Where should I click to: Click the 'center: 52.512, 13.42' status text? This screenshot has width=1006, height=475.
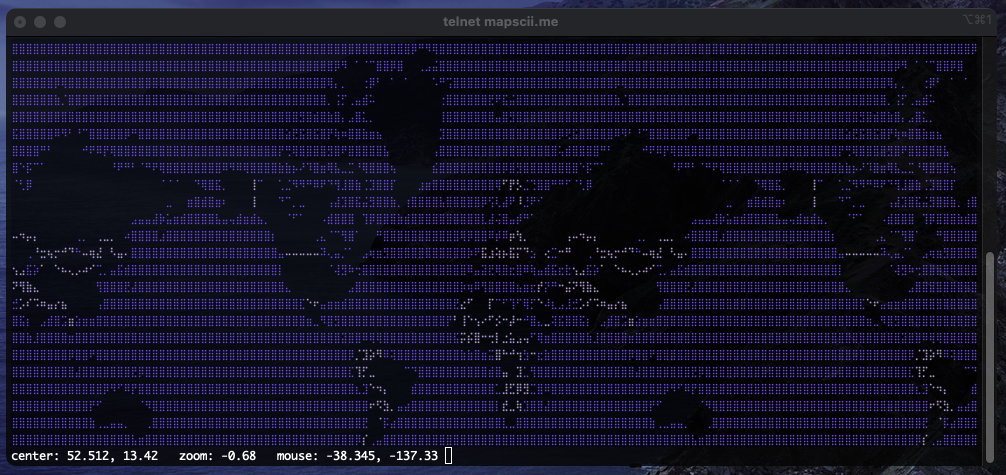click(x=85, y=456)
